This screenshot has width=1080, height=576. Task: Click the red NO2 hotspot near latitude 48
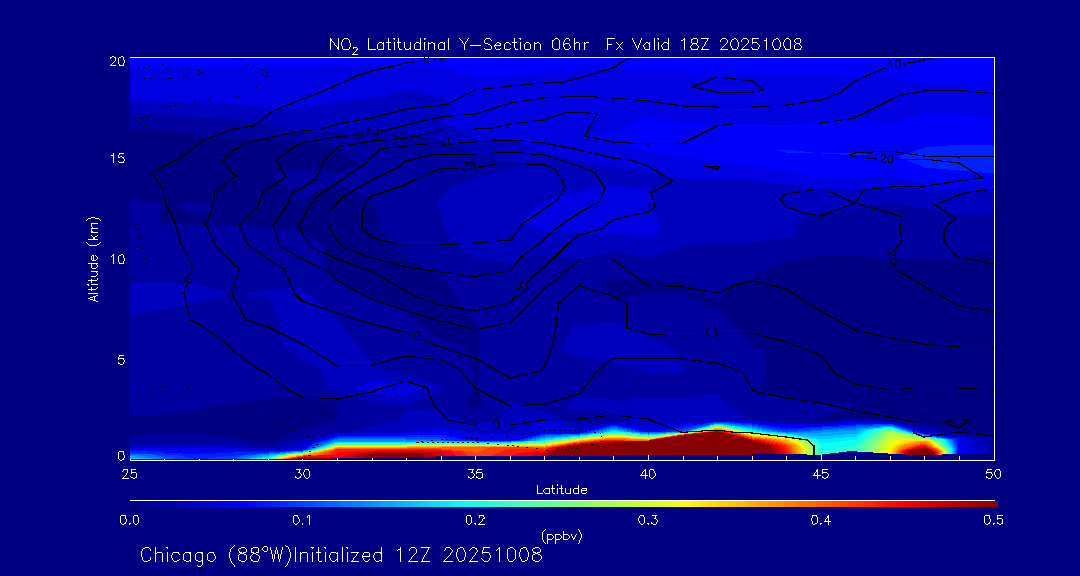(x=924, y=449)
